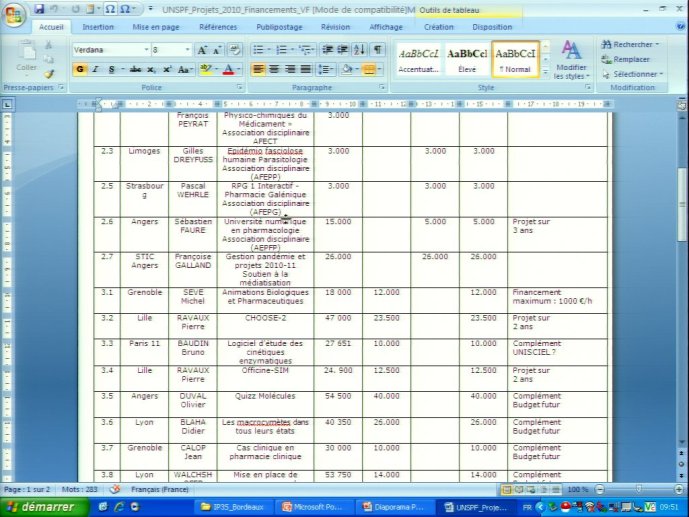Center-align the paragraph
689x517 pixels.
click(274, 69)
